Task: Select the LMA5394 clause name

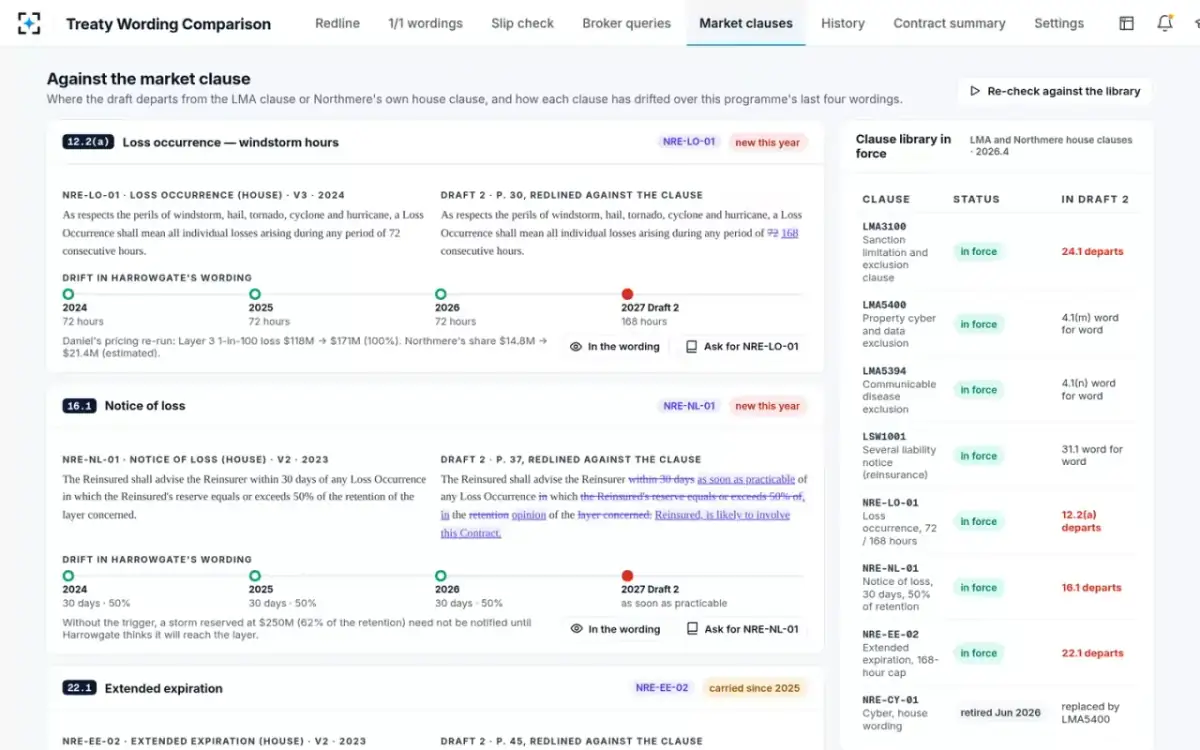Action: click(884, 370)
